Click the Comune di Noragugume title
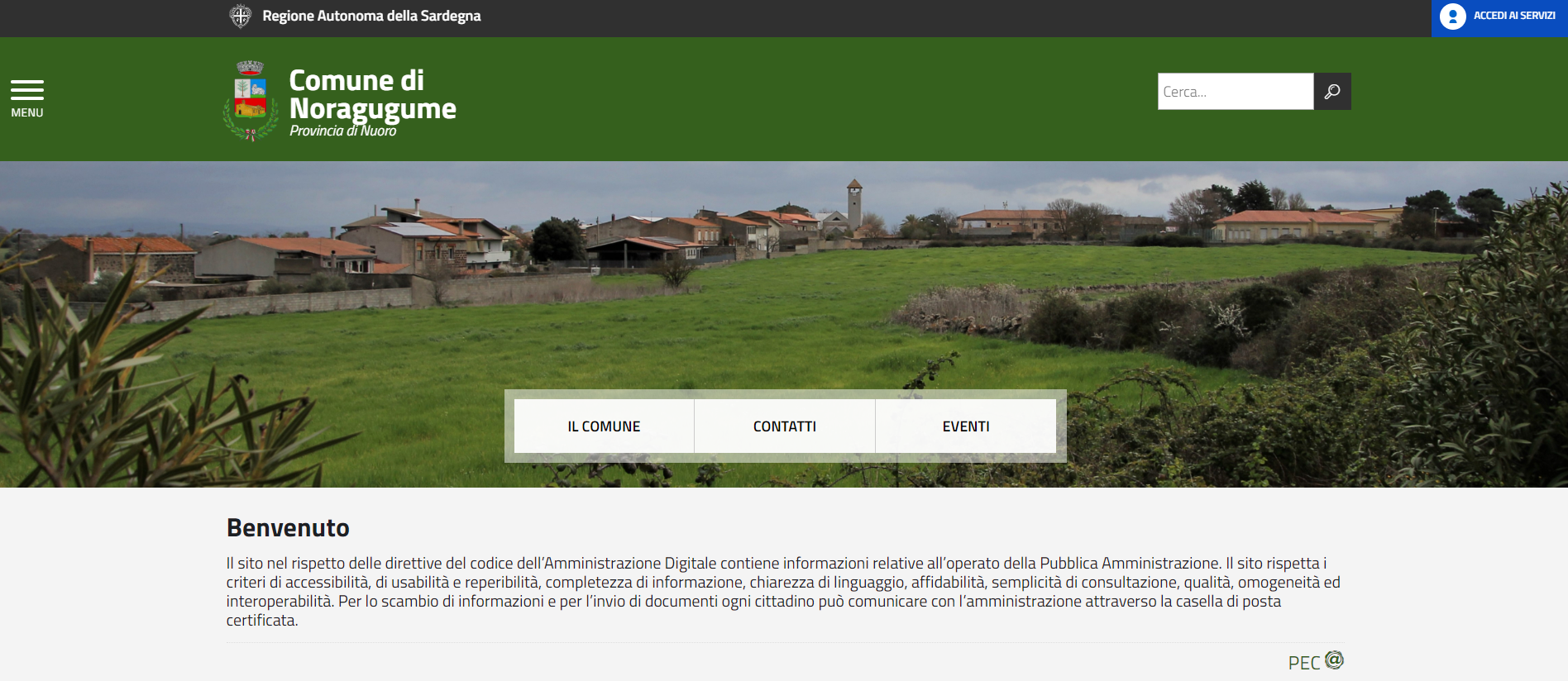 click(x=372, y=94)
